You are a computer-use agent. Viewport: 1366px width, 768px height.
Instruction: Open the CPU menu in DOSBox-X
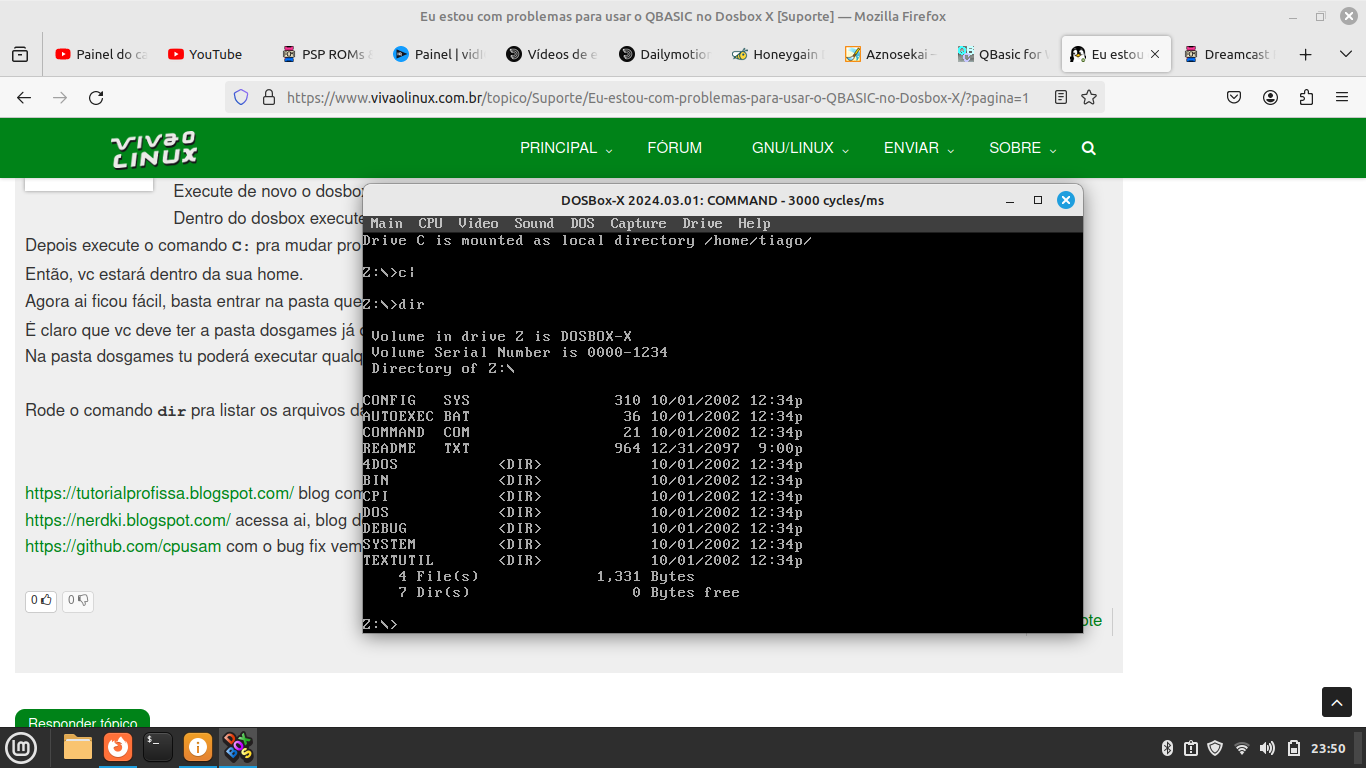point(430,224)
